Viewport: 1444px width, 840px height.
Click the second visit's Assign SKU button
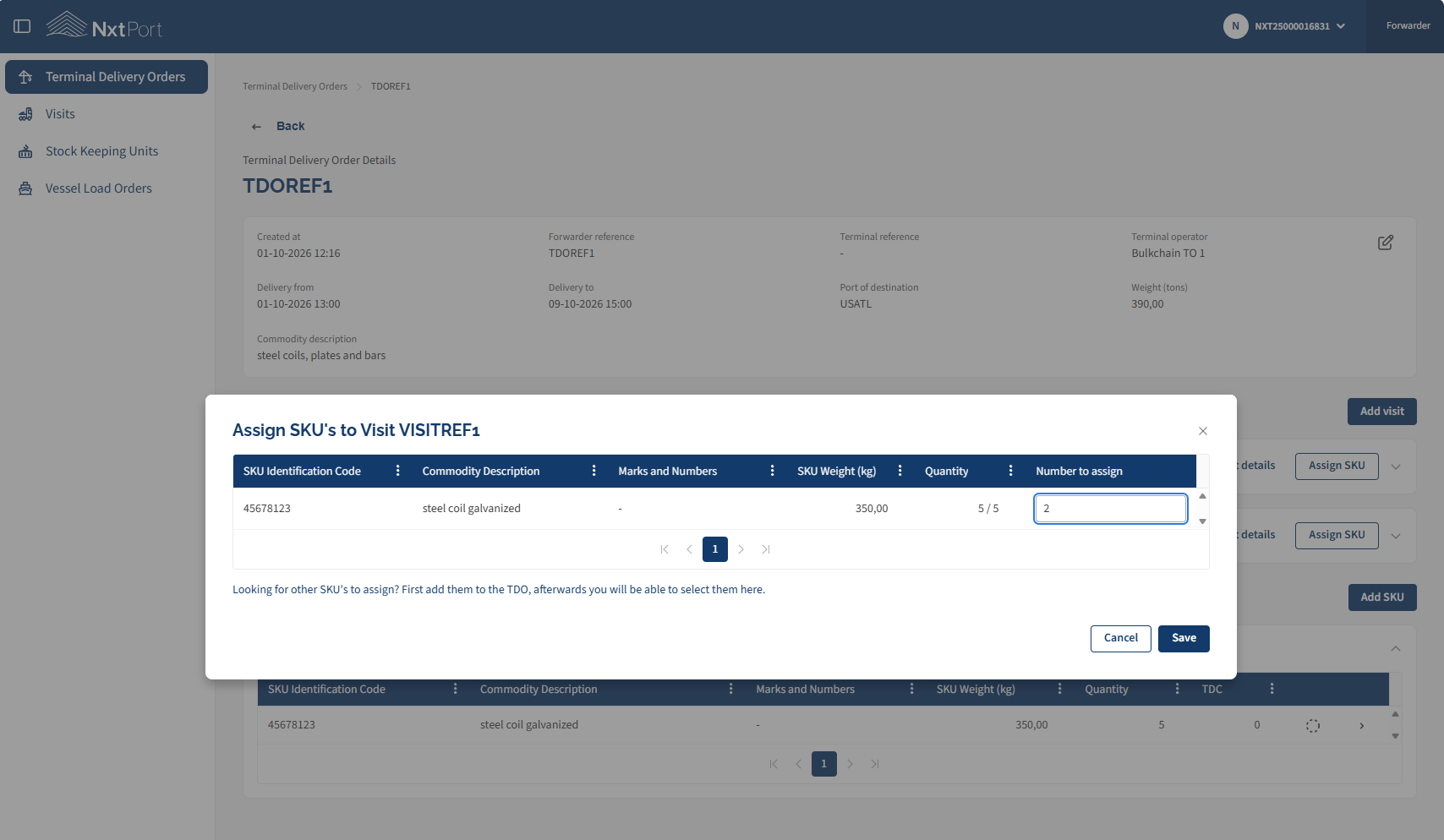pos(1337,536)
